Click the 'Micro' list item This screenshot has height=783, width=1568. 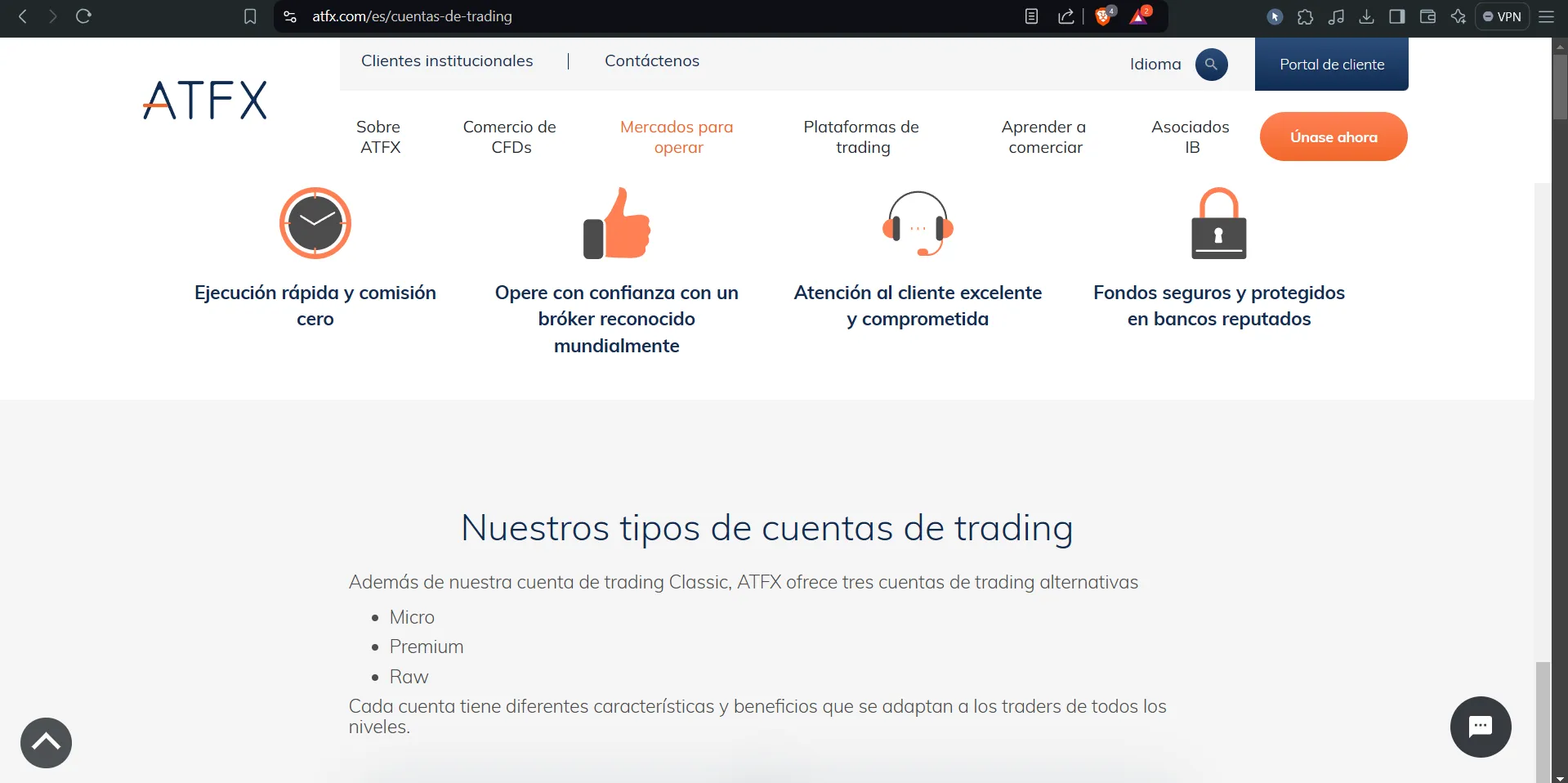(x=412, y=617)
